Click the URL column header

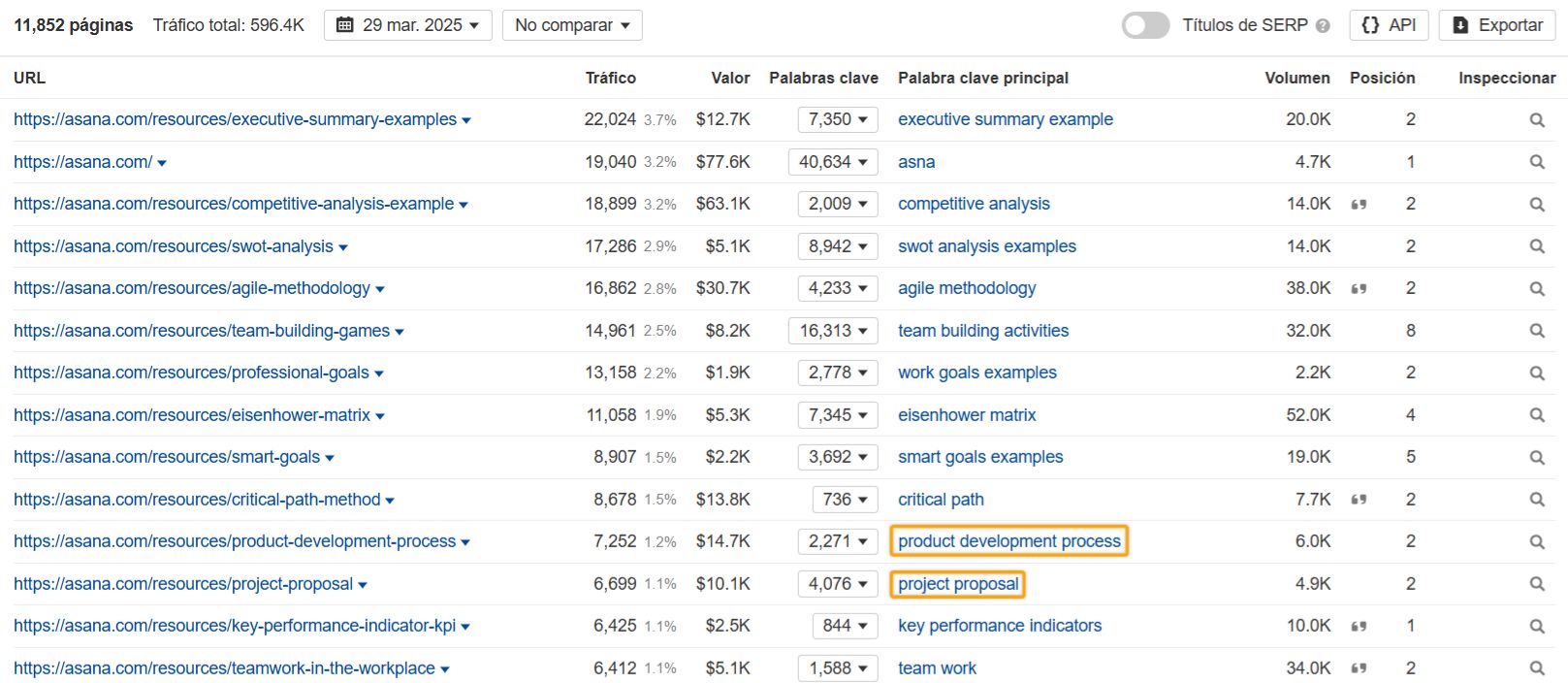point(29,78)
